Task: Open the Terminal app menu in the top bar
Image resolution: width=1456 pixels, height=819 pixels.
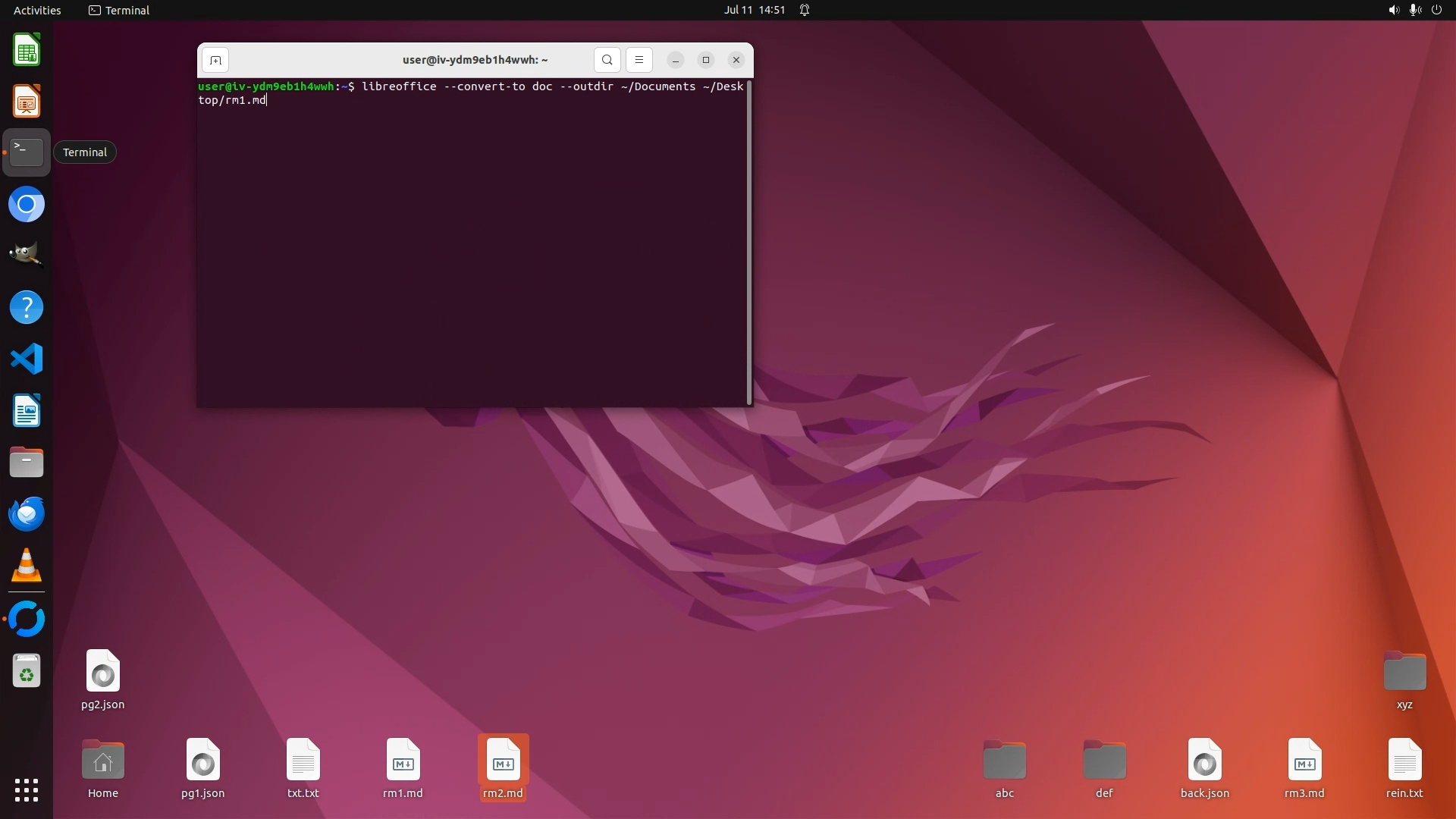Action: click(x=119, y=10)
